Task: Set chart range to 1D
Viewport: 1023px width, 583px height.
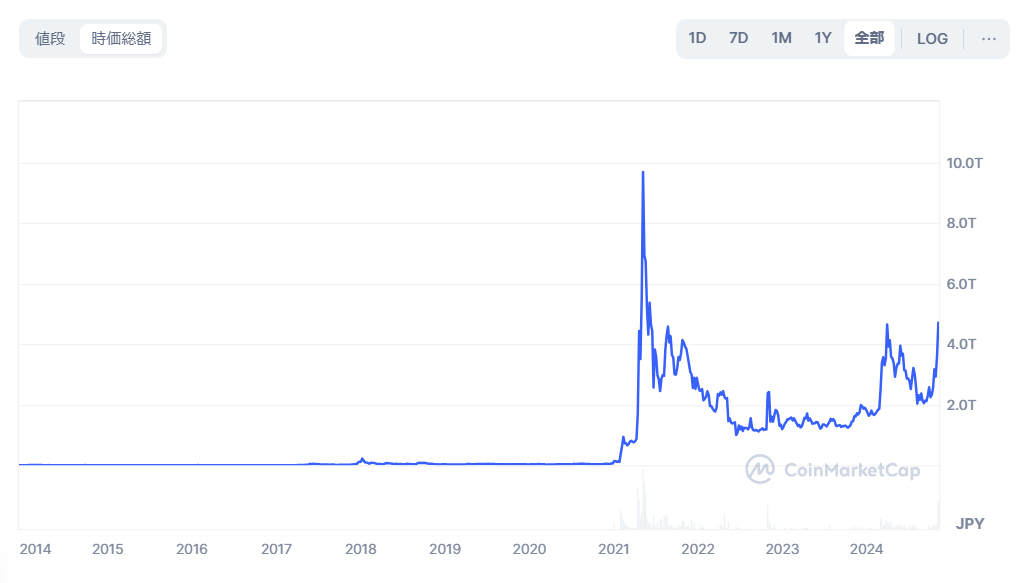Action: (697, 39)
